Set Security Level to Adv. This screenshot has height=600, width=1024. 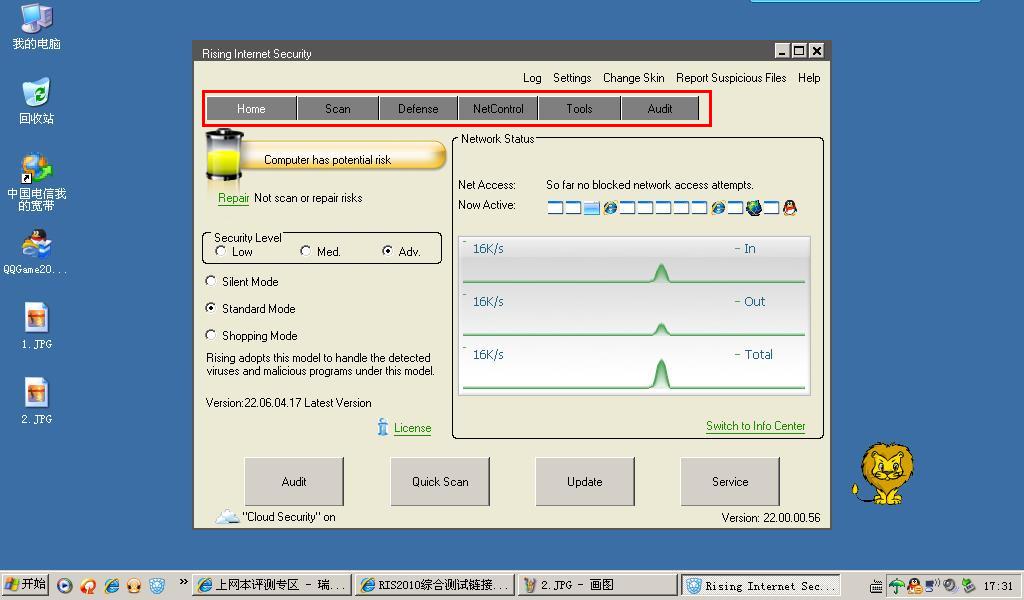pyautogui.click(x=388, y=251)
